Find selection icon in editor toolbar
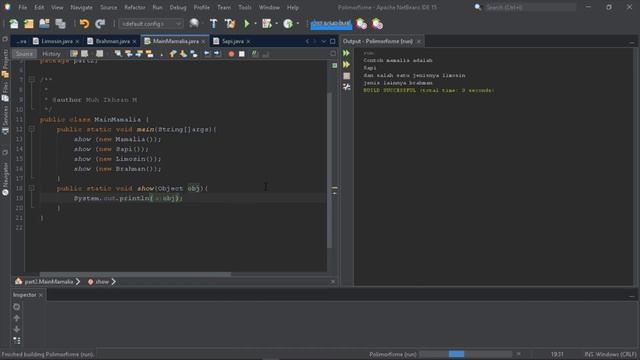 tap(118, 54)
